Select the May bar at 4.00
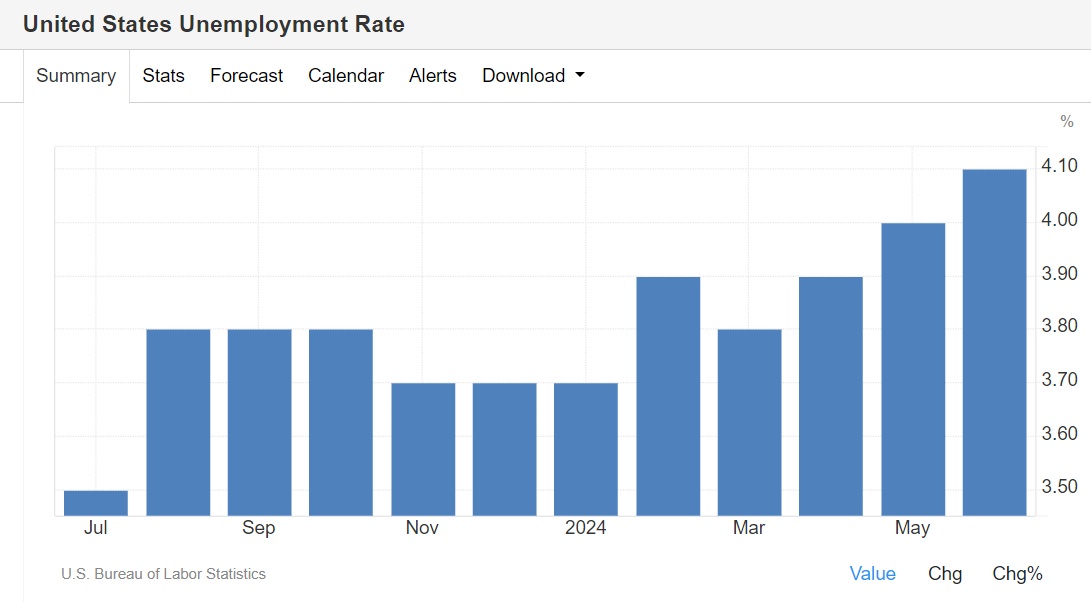Viewport: 1091px width, 602px height. 913,370
